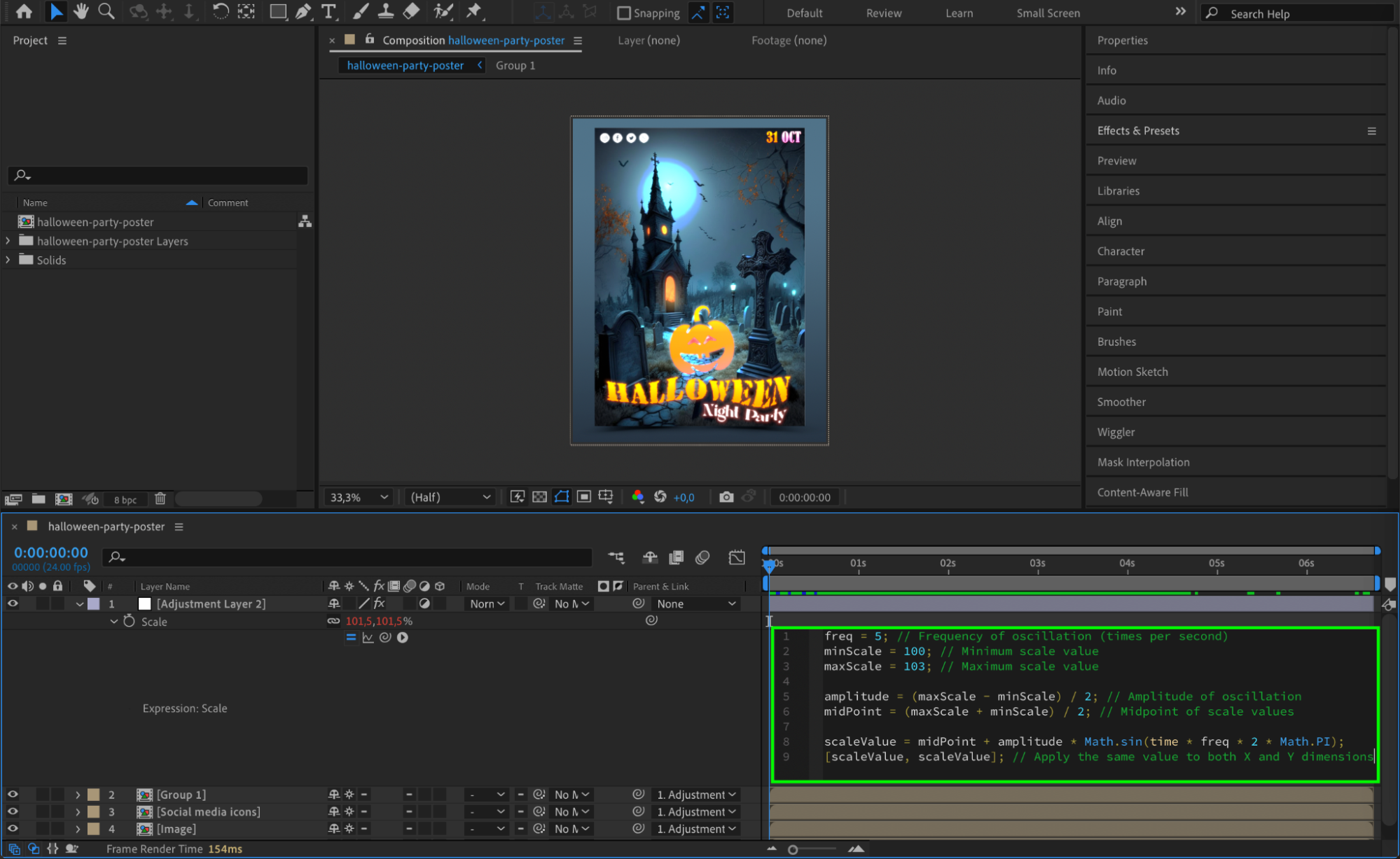Enable the Snapping checkbox
Image resolution: width=1400 pixels, height=859 pixels.
point(623,13)
